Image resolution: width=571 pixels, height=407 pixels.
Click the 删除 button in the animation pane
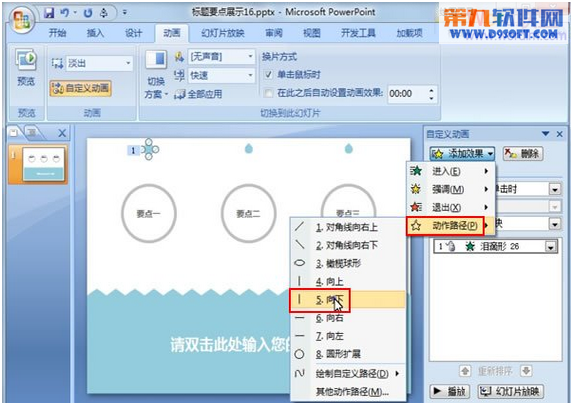click(x=523, y=154)
